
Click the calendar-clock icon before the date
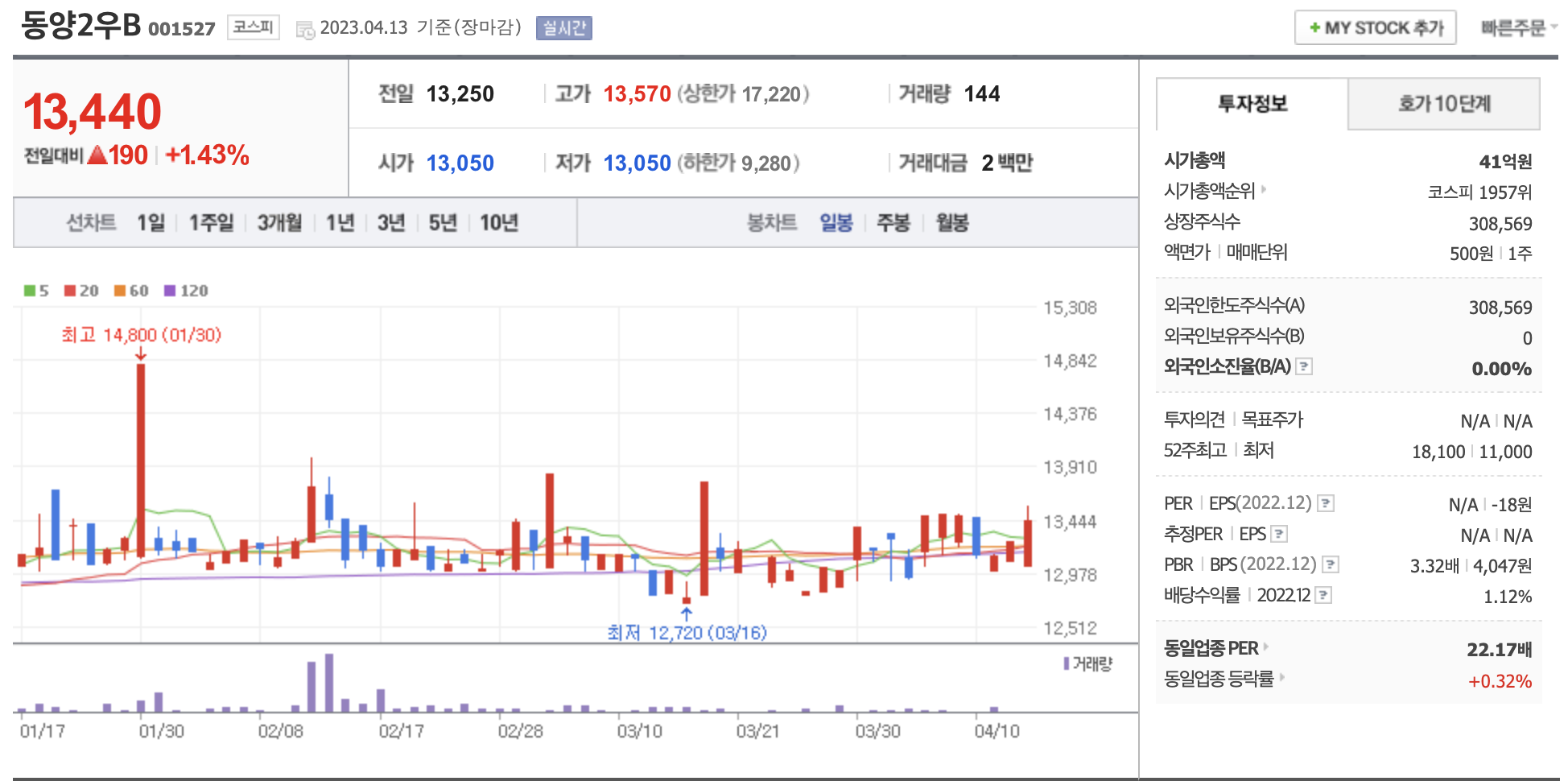305,30
